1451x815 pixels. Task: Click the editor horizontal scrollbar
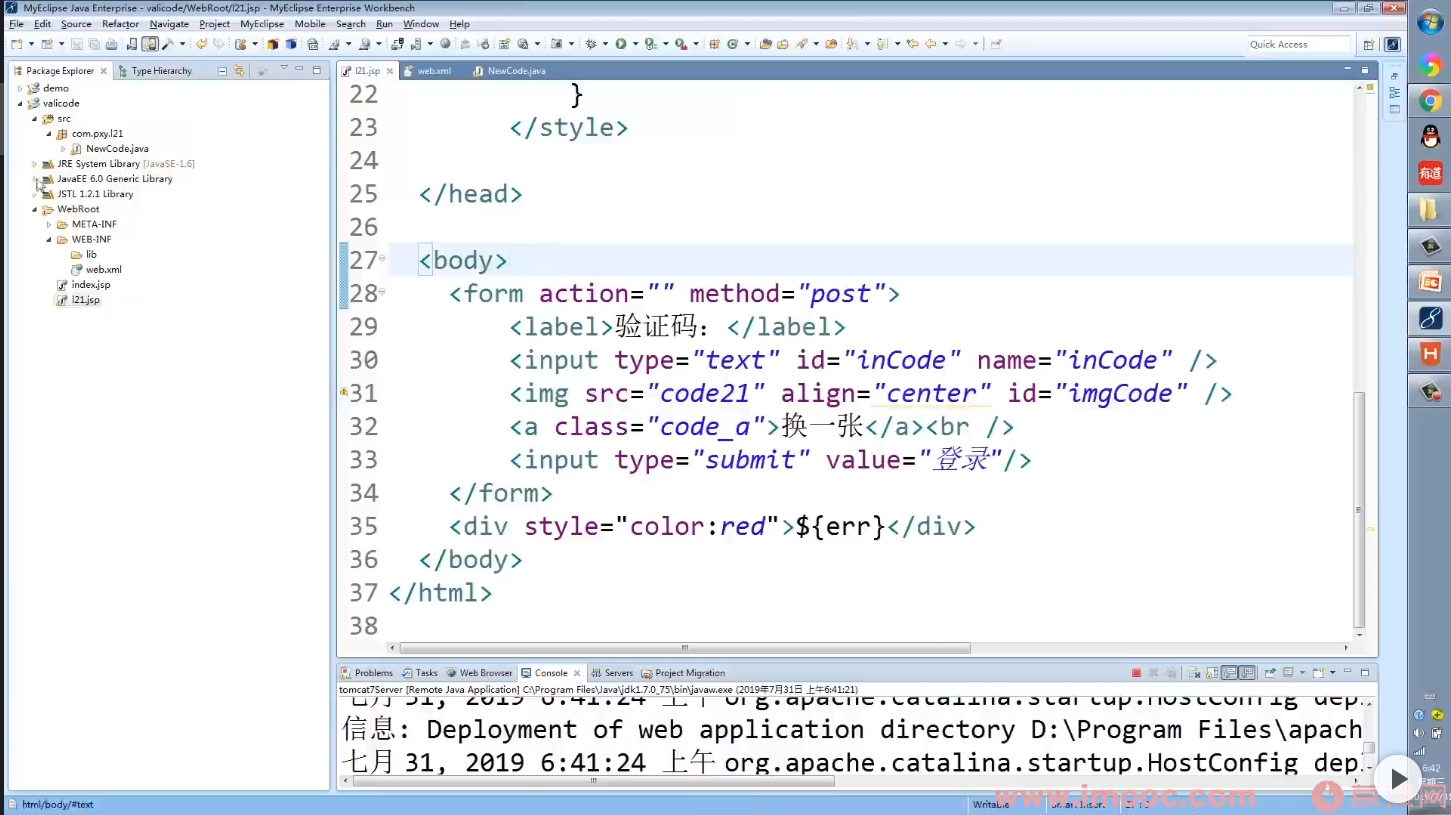685,648
